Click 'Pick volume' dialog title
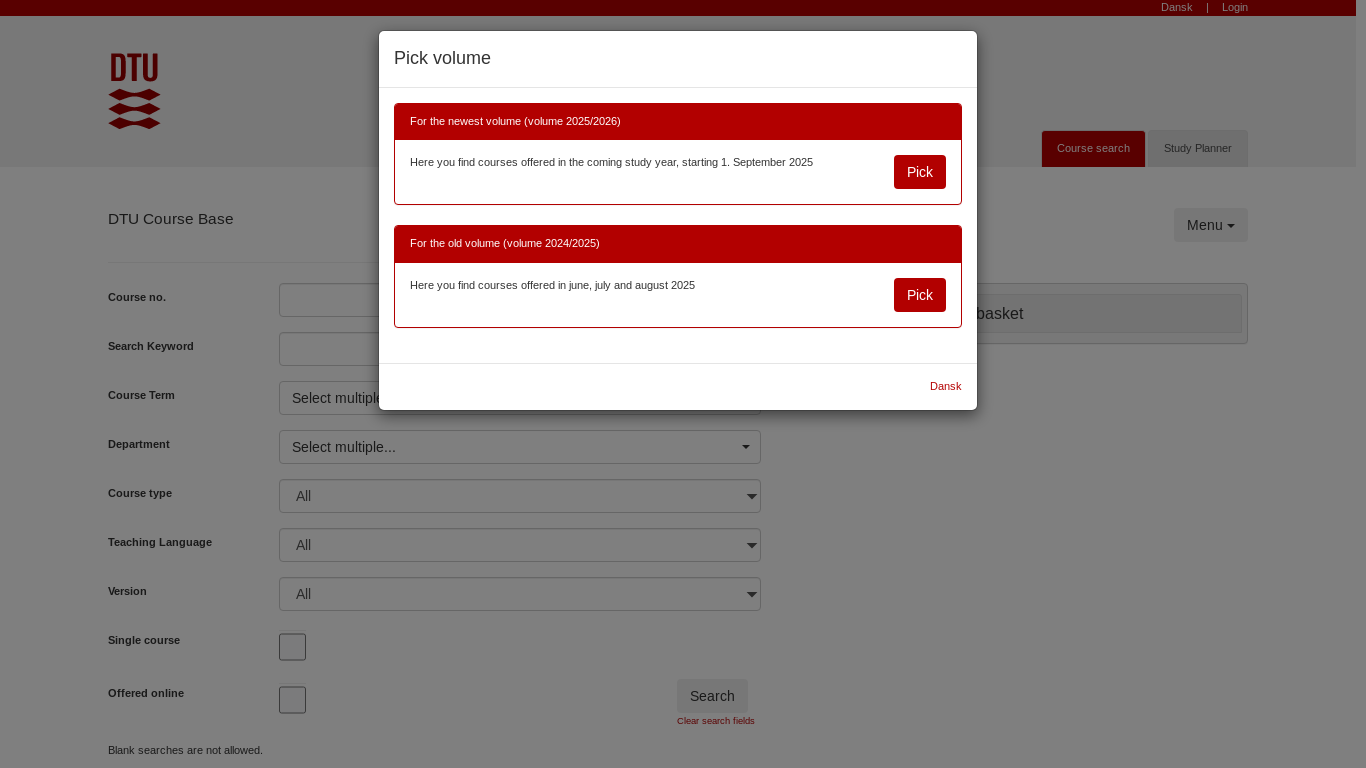 click(442, 58)
